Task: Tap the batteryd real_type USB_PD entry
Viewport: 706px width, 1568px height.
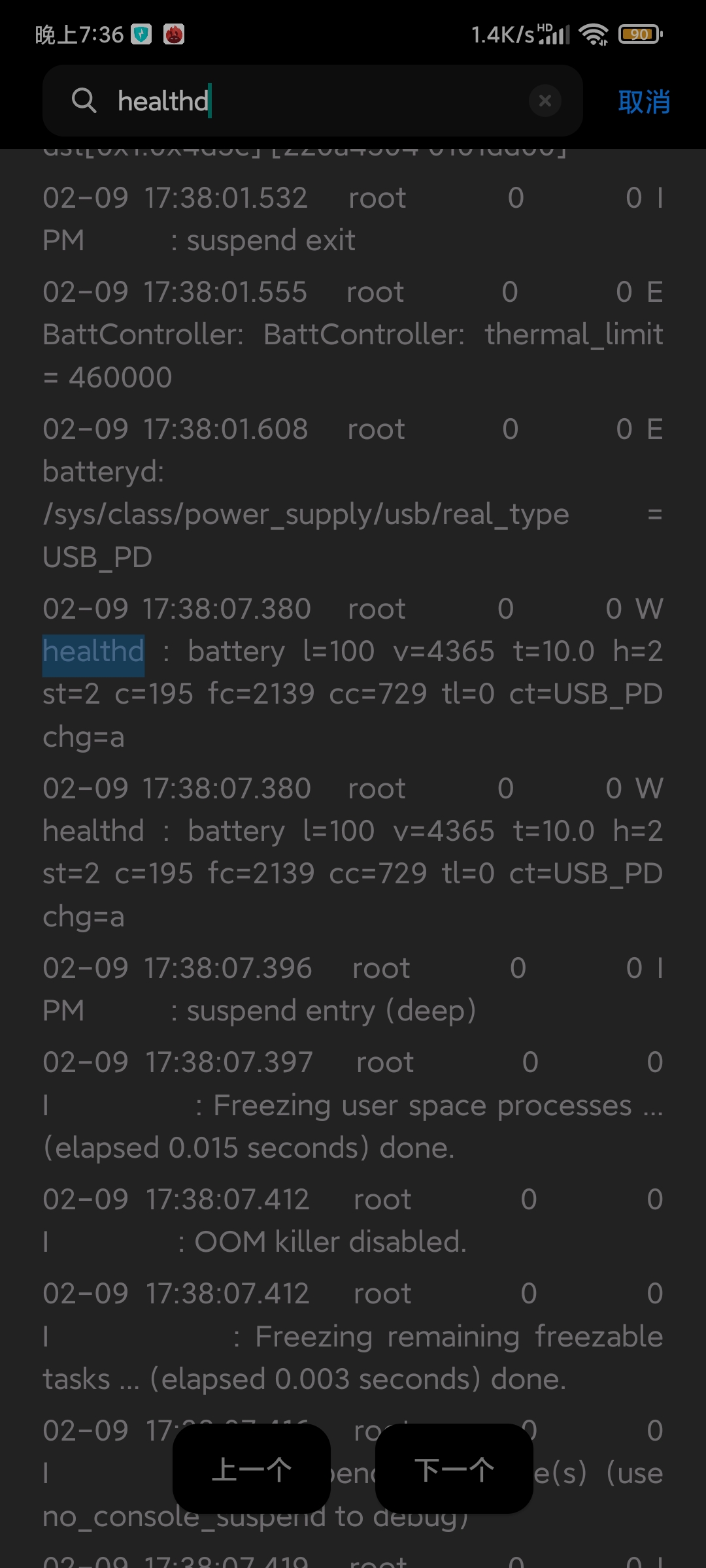Action: pos(353,493)
